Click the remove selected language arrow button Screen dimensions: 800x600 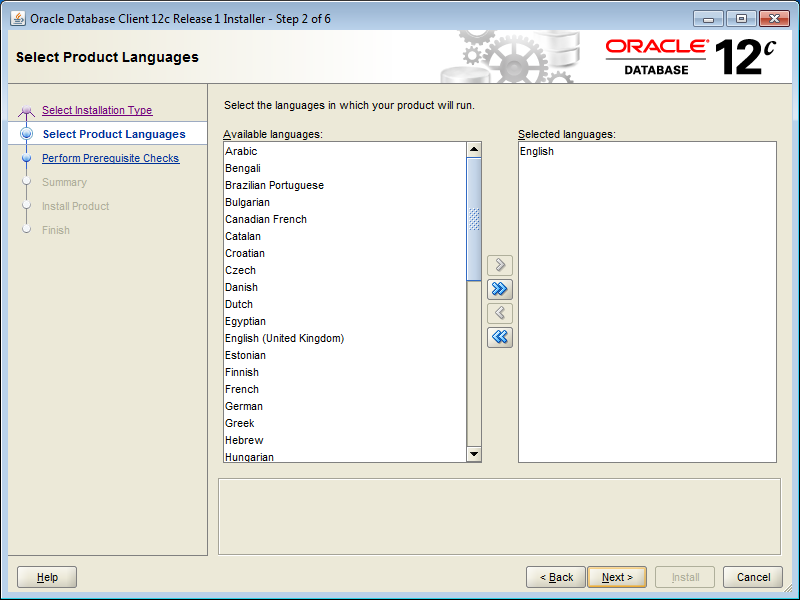[x=499, y=313]
